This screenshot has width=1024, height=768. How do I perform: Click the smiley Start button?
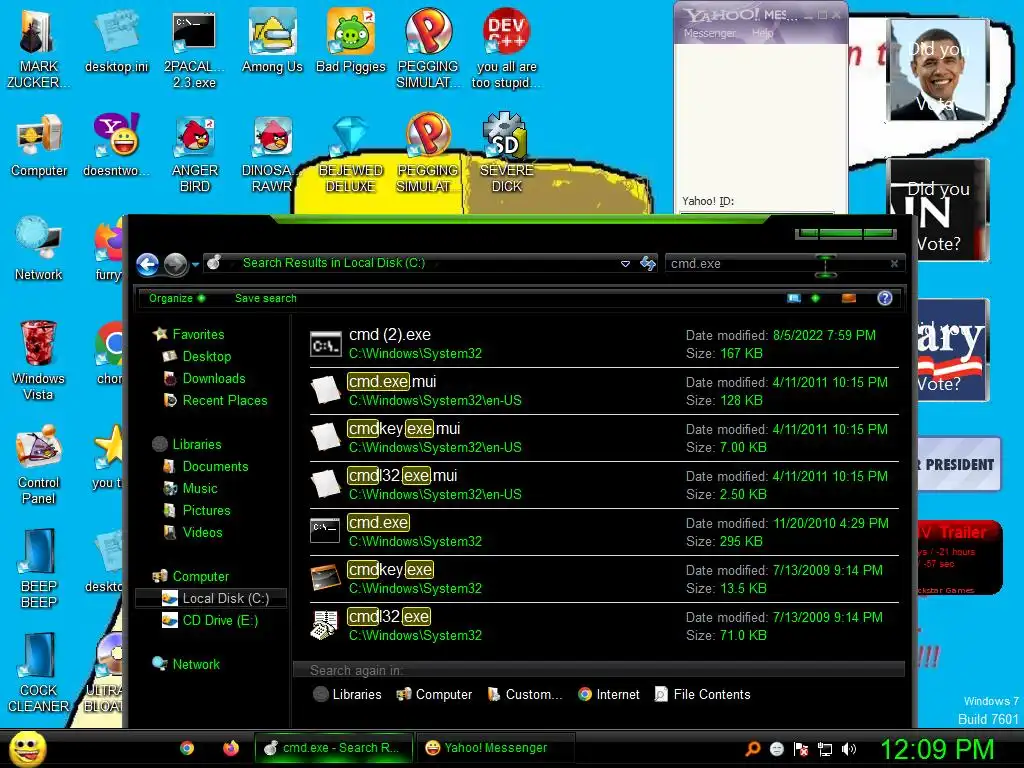coord(27,749)
